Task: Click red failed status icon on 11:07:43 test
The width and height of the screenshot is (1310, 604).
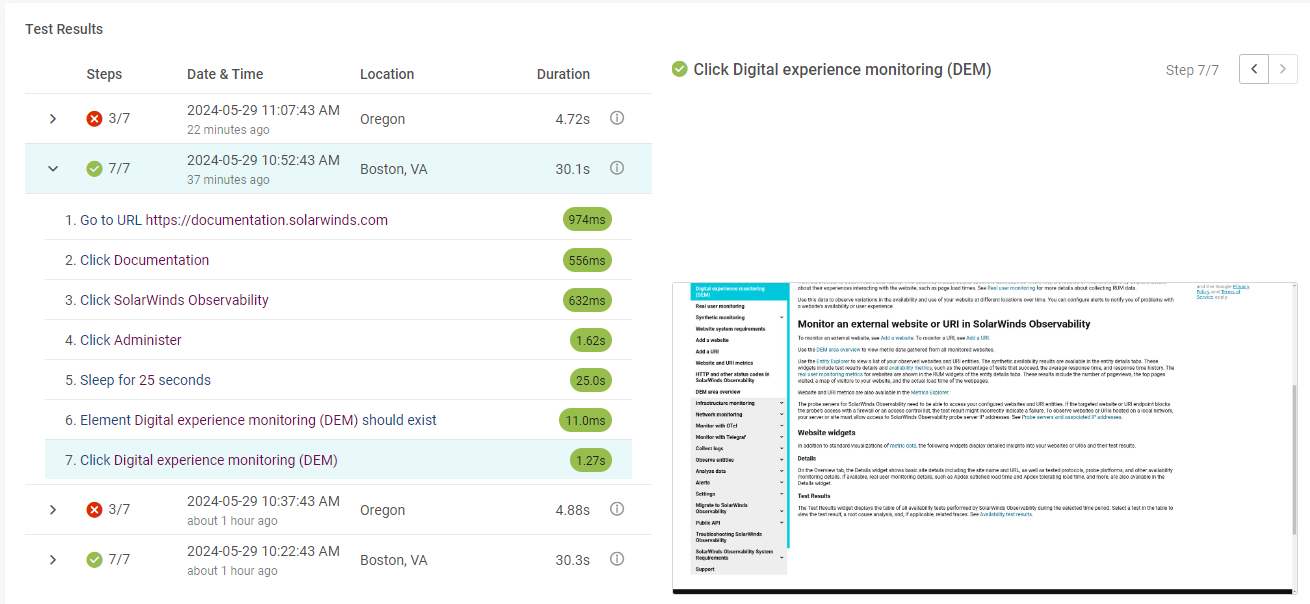Action: (95, 119)
